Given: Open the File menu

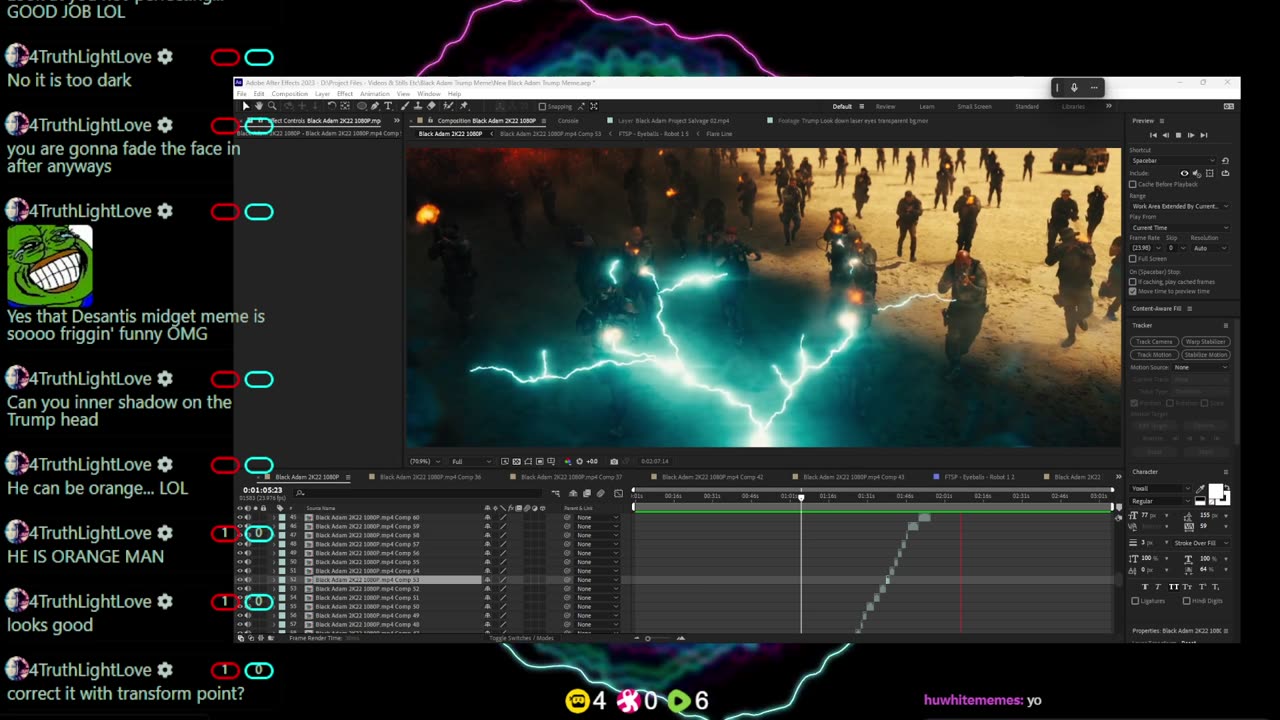Looking at the screenshot, I should point(241,94).
